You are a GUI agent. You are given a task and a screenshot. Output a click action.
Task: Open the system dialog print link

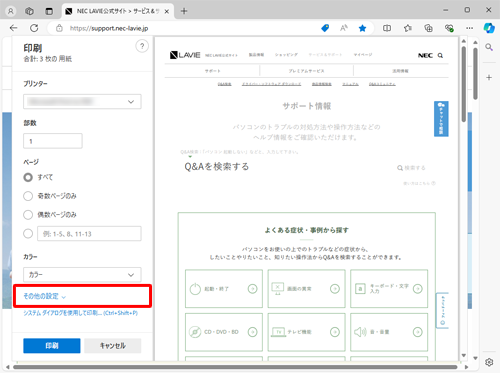(80, 313)
